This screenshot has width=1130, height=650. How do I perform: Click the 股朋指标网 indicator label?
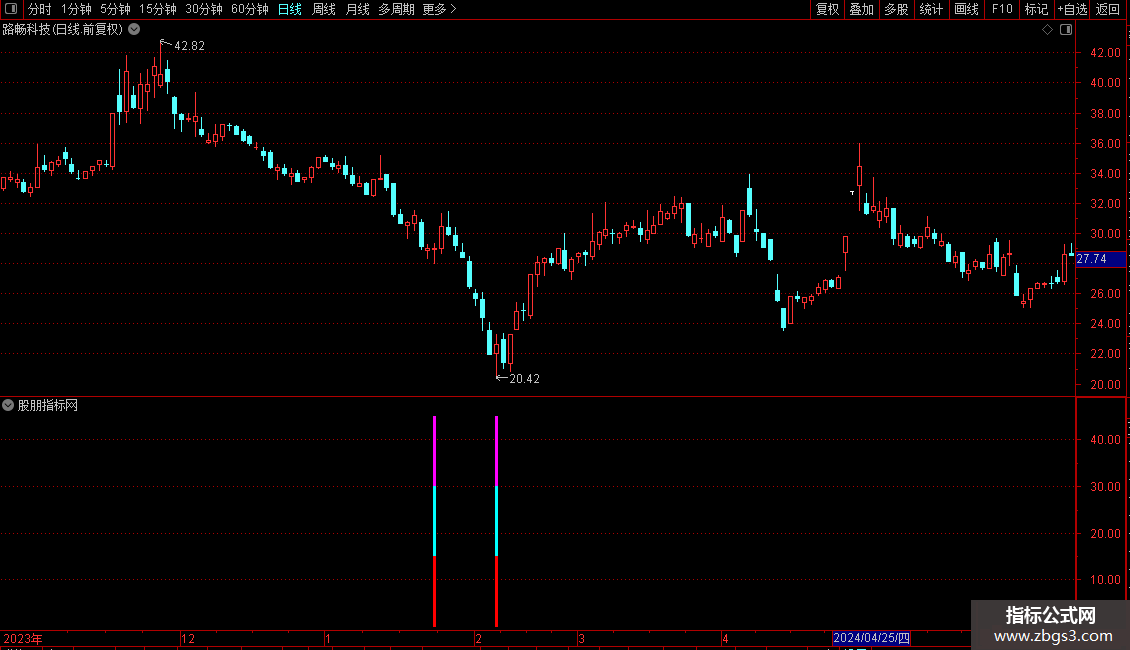(48, 405)
